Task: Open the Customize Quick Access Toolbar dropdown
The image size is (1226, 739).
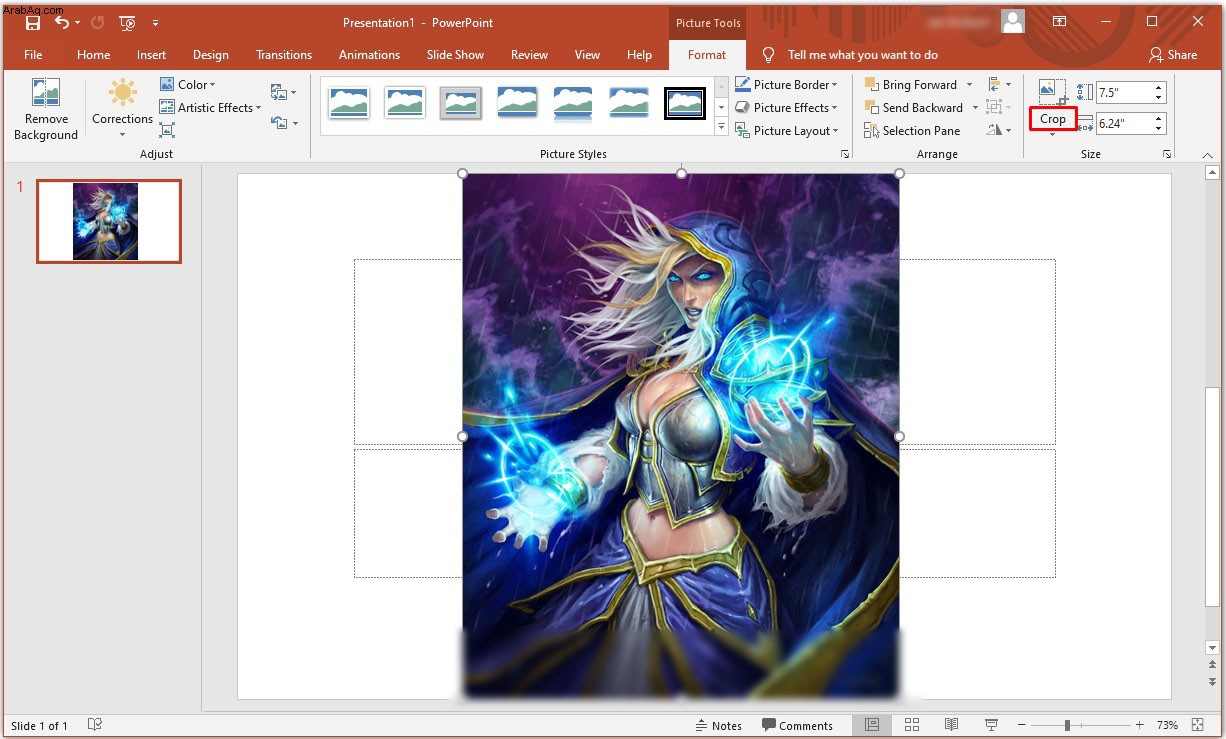Action: [x=155, y=22]
